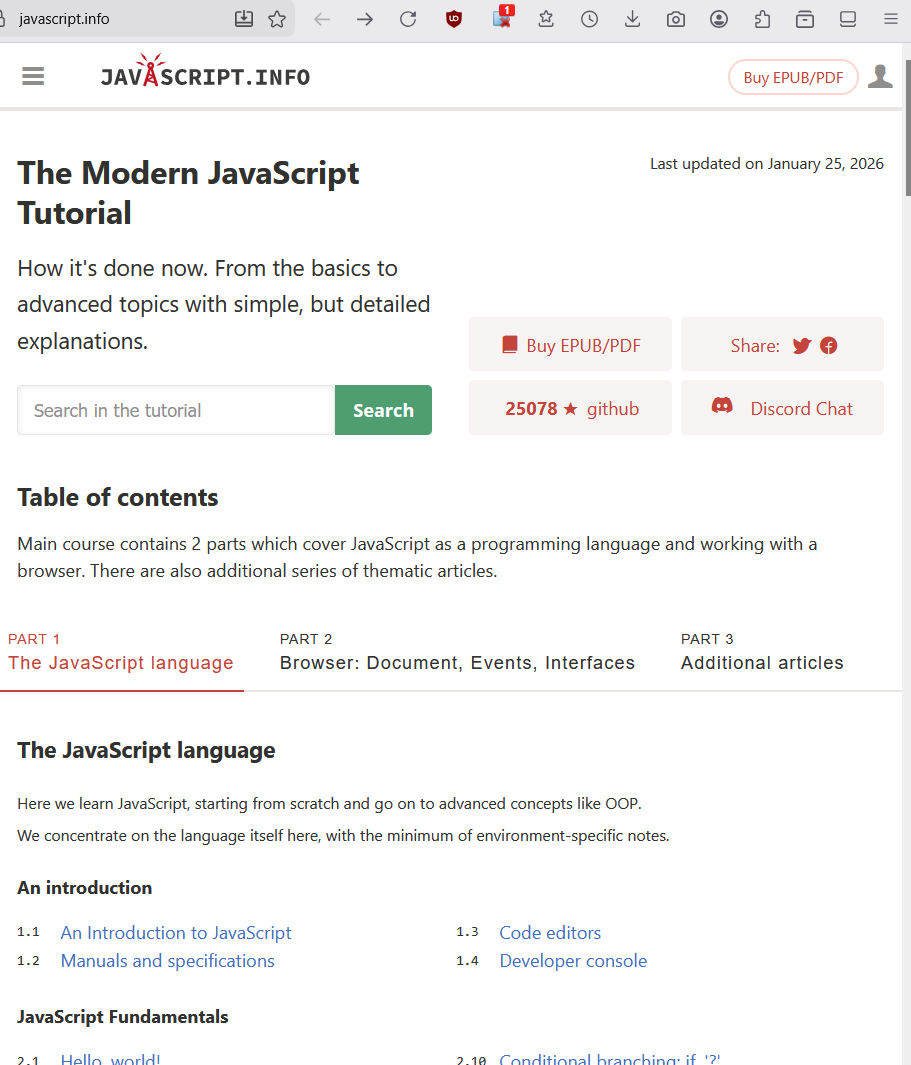Screen dimensions: 911x1065
Task: Open the site's hamburger navigation menu
Action: 32,76
